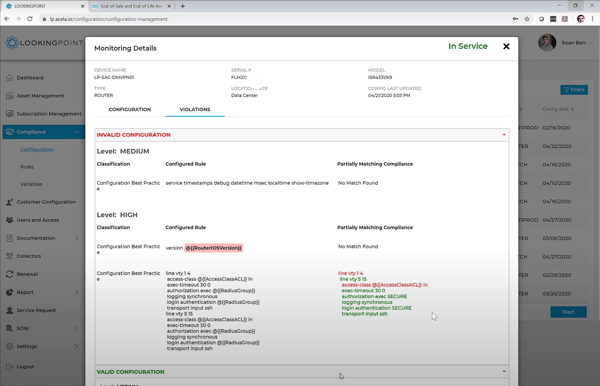Switch to the CONFIGURATION tab
Image resolution: width=600 pixels, height=386 pixels.
130,109
